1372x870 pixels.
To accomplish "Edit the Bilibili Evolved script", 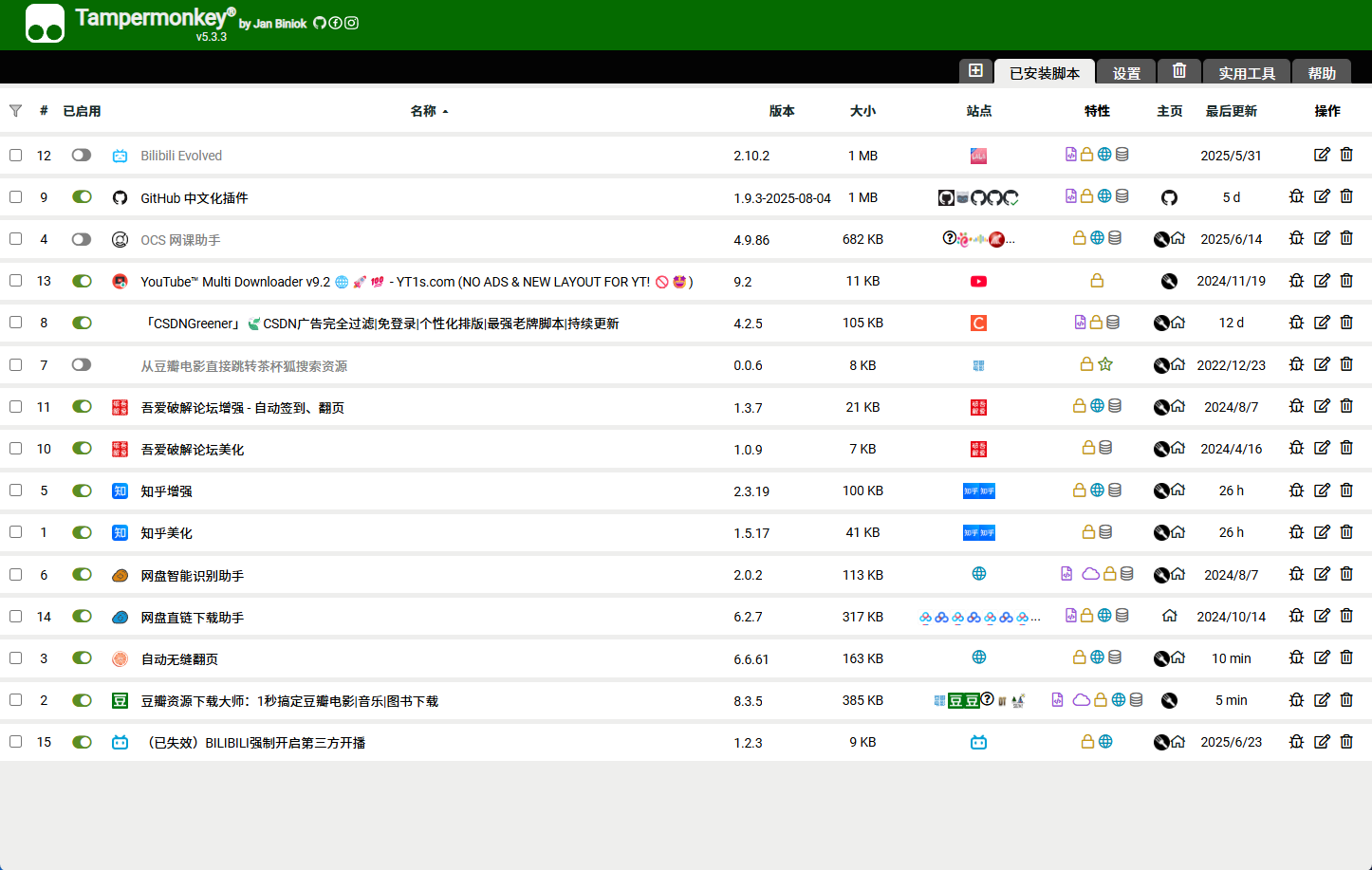I will click(x=1322, y=155).
